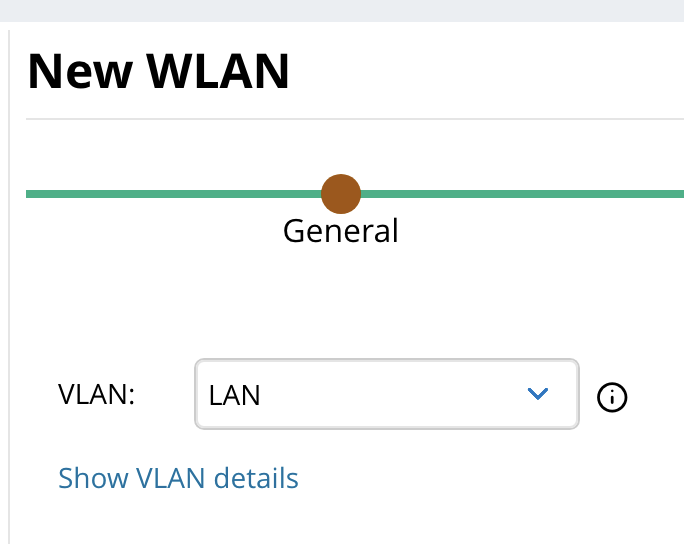
Task: Open the VLAN dropdown
Action: tap(386, 394)
